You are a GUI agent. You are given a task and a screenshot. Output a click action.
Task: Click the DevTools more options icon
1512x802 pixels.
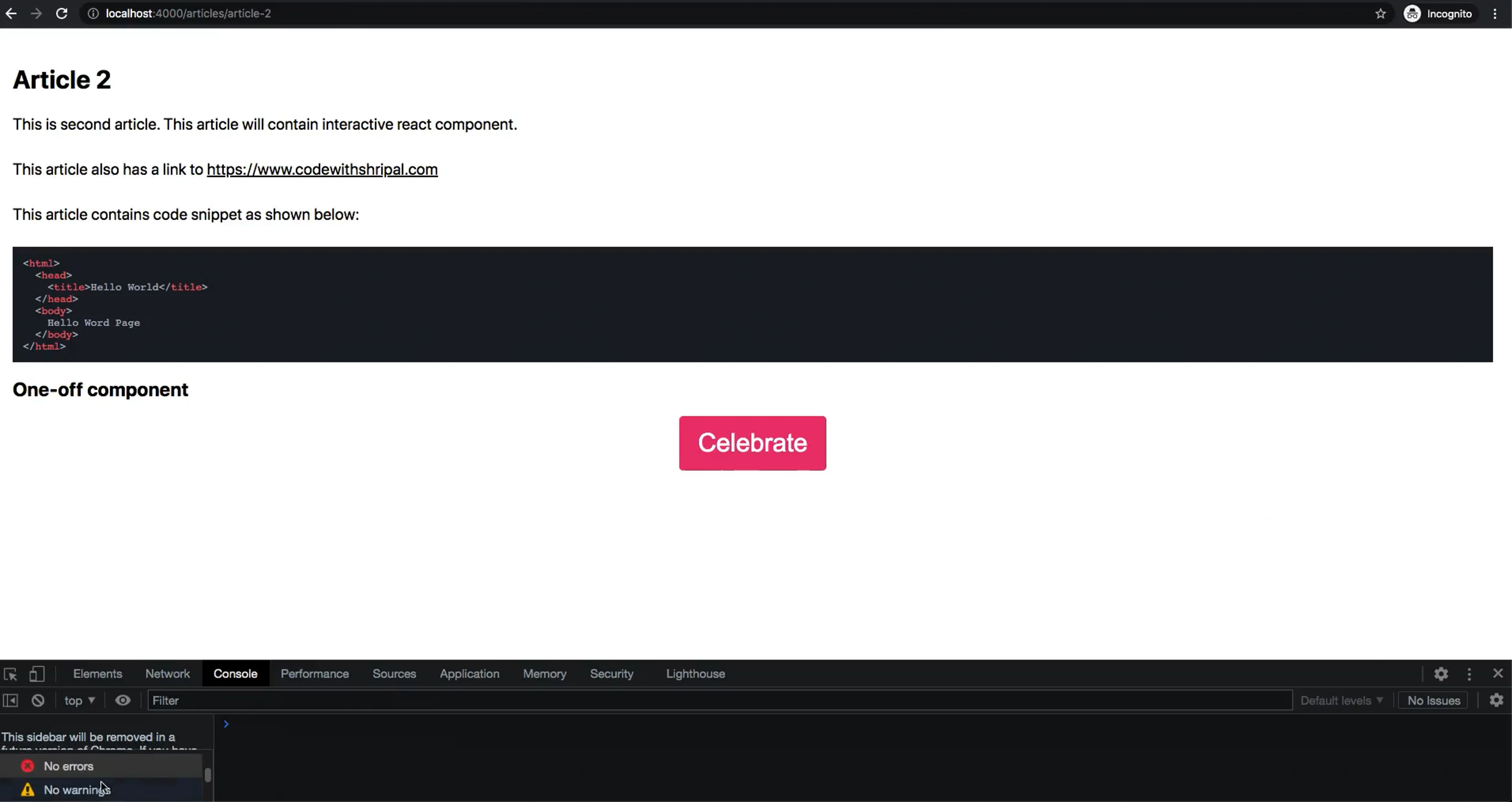[1469, 674]
